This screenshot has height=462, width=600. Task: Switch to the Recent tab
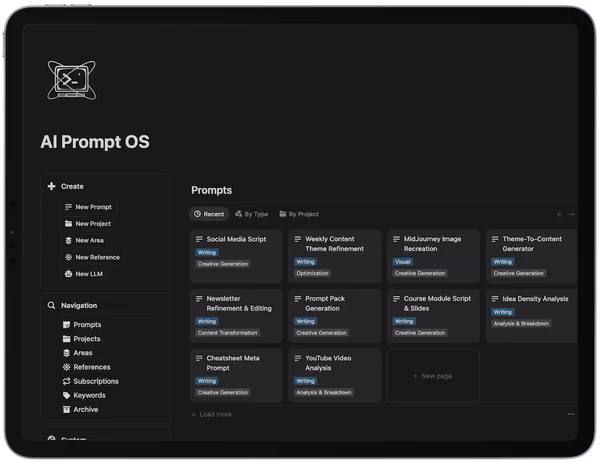click(x=209, y=214)
